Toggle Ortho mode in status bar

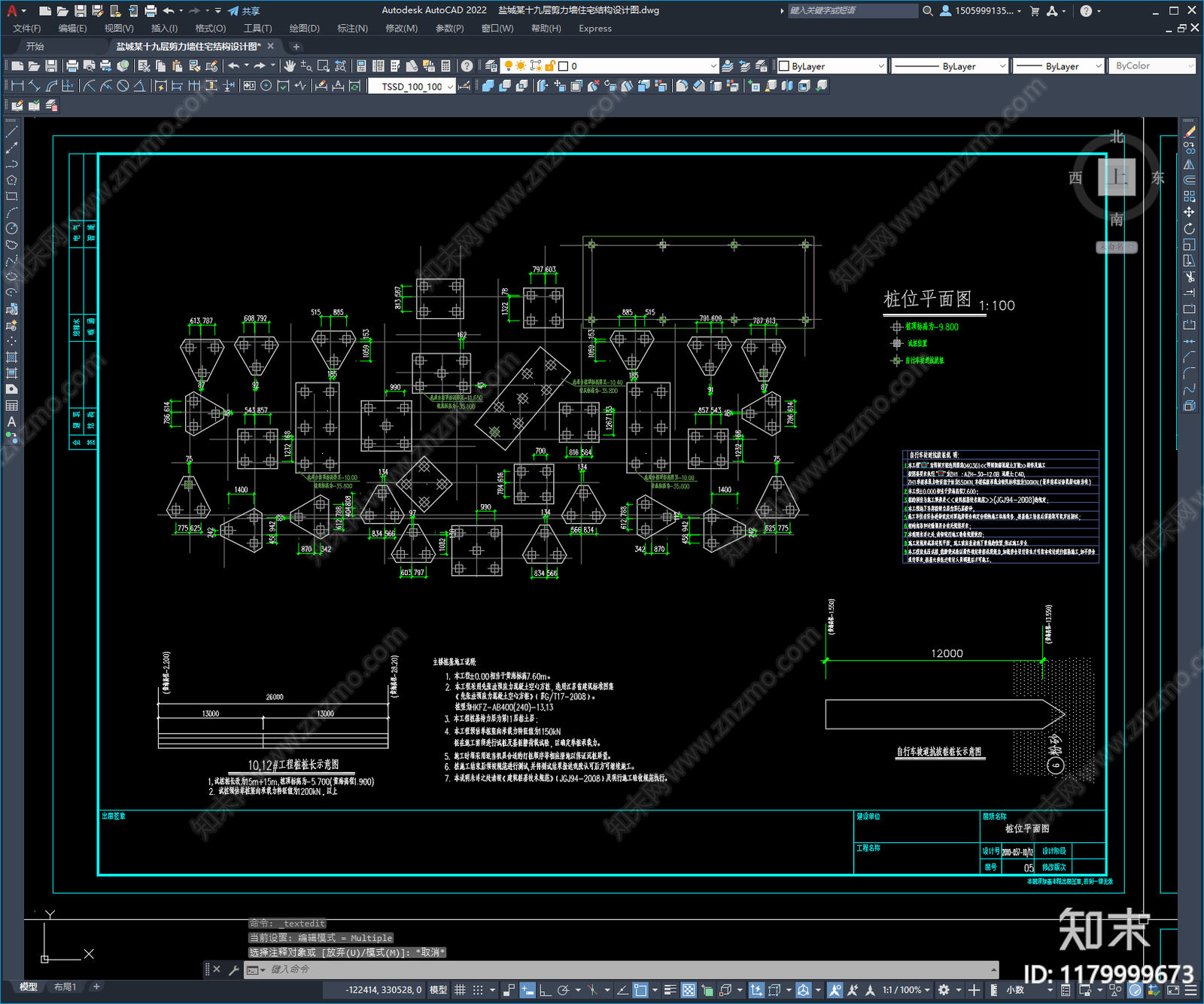[x=544, y=990]
